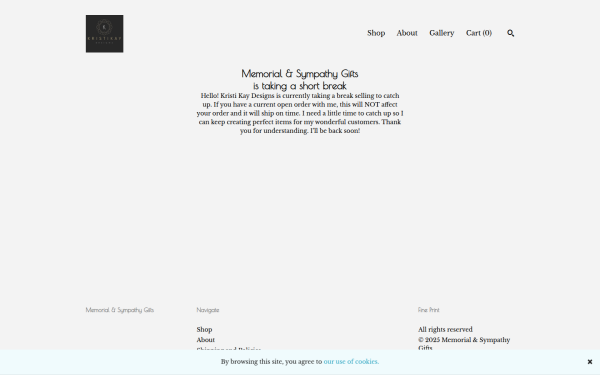Viewport: 600px width, 375px height.
Task: Click the footer 'Memorial & Sympathy Gifts' title
Action: coord(120,310)
